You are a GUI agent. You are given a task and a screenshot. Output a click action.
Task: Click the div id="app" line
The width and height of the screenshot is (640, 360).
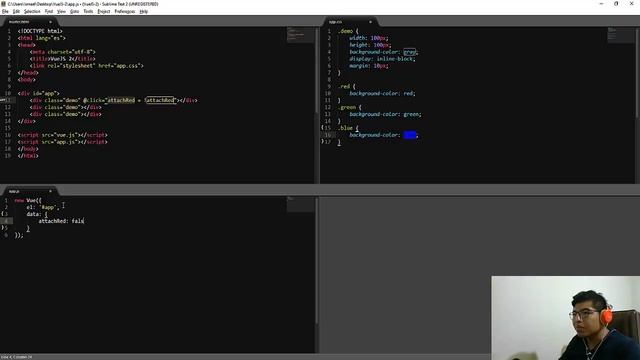pos(38,93)
